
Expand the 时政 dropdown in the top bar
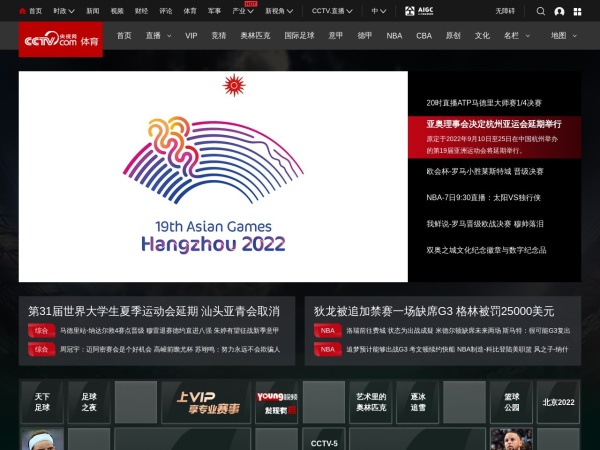pyautogui.click(x=62, y=11)
